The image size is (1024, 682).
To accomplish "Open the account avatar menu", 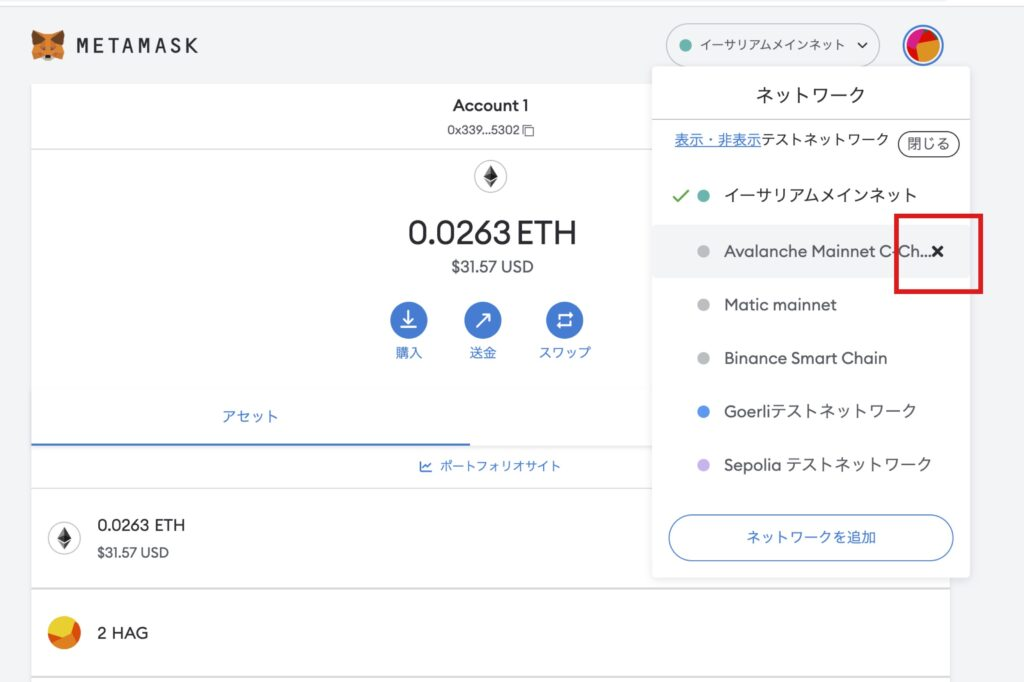I will 923,45.
